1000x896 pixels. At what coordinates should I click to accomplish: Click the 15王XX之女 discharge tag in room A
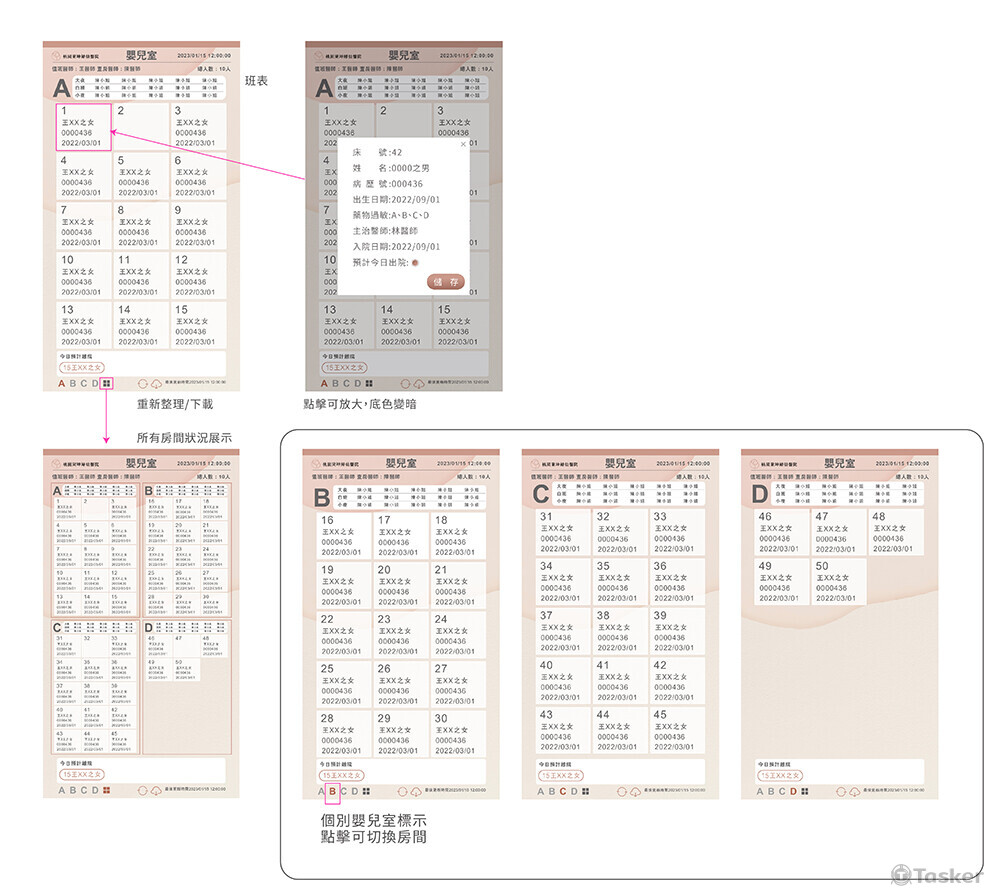tap(87, 367)
